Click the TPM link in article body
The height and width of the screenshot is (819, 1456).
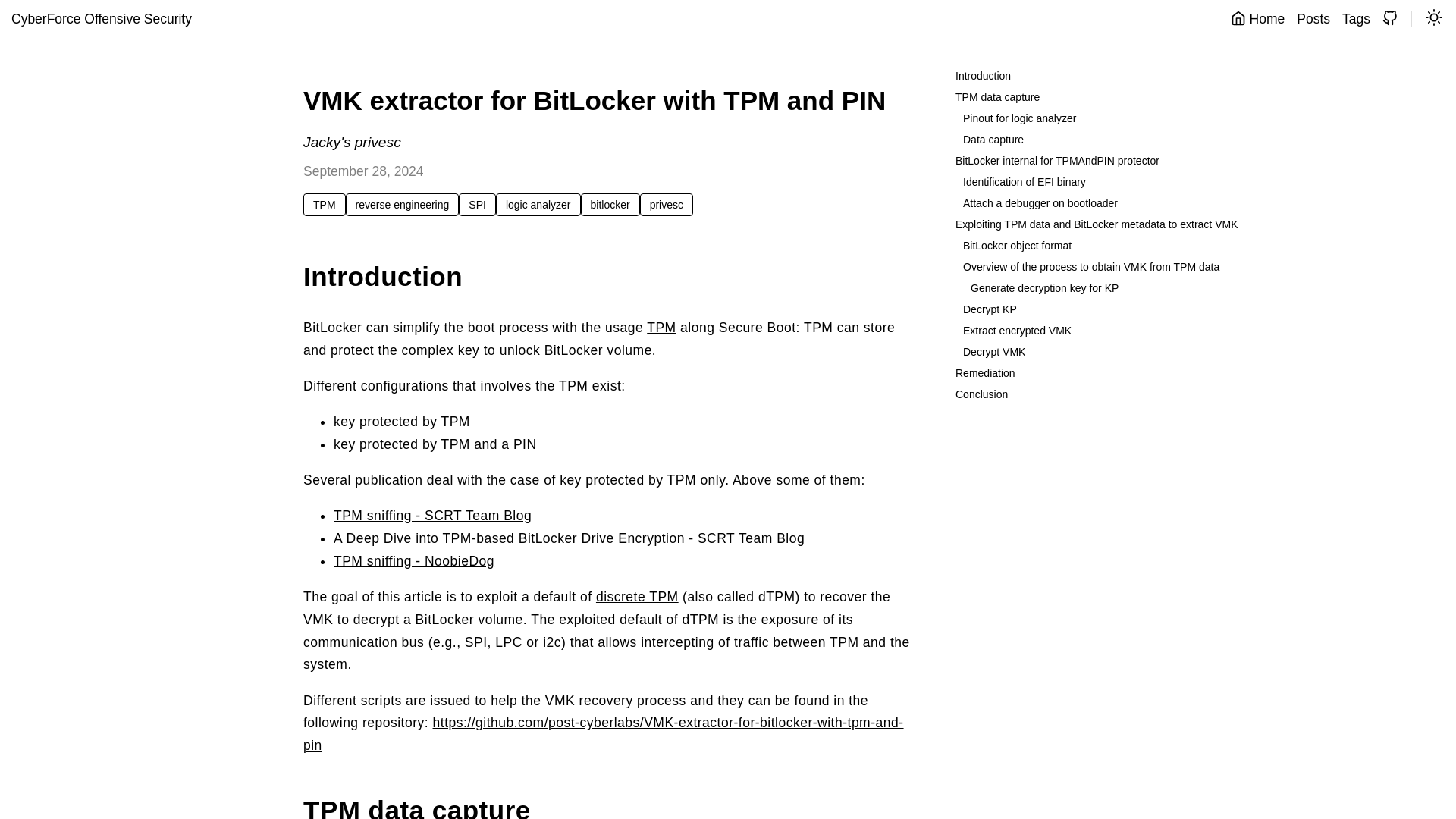[x=662, y=328]
